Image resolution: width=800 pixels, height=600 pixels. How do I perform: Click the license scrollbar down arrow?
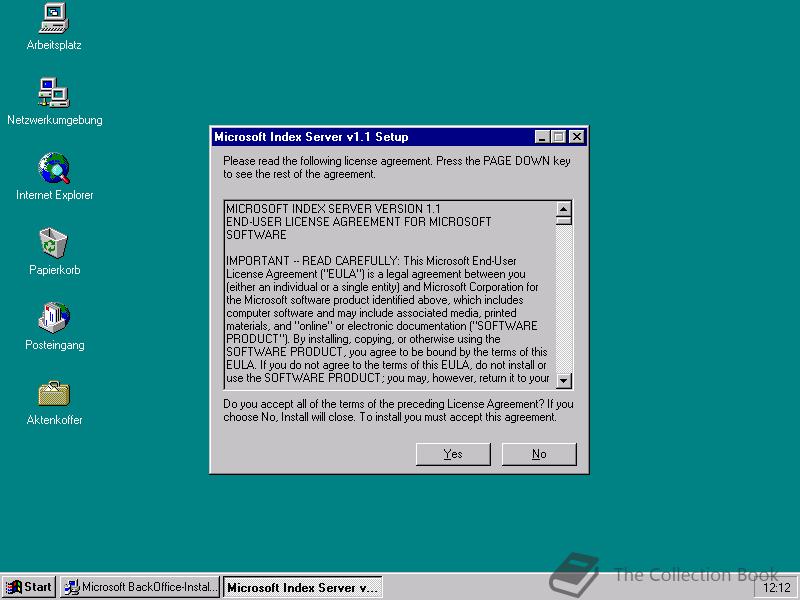563,381
